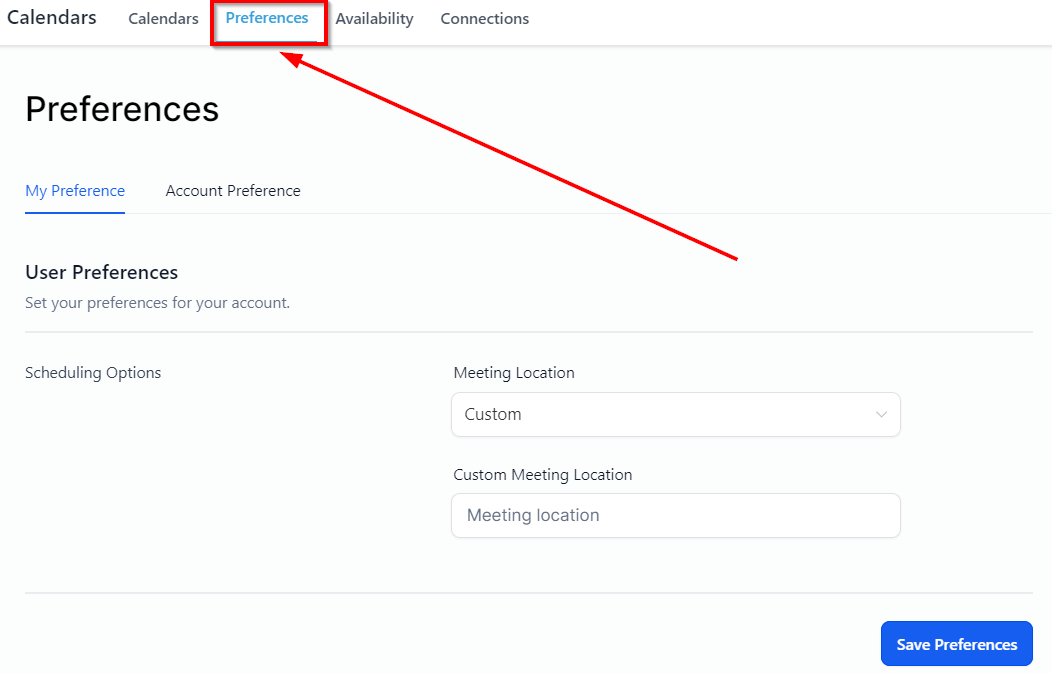Expand the Meeting Location dropdown chevron
The height and width of the screenshot is (673, 1052).
[881, 414]
